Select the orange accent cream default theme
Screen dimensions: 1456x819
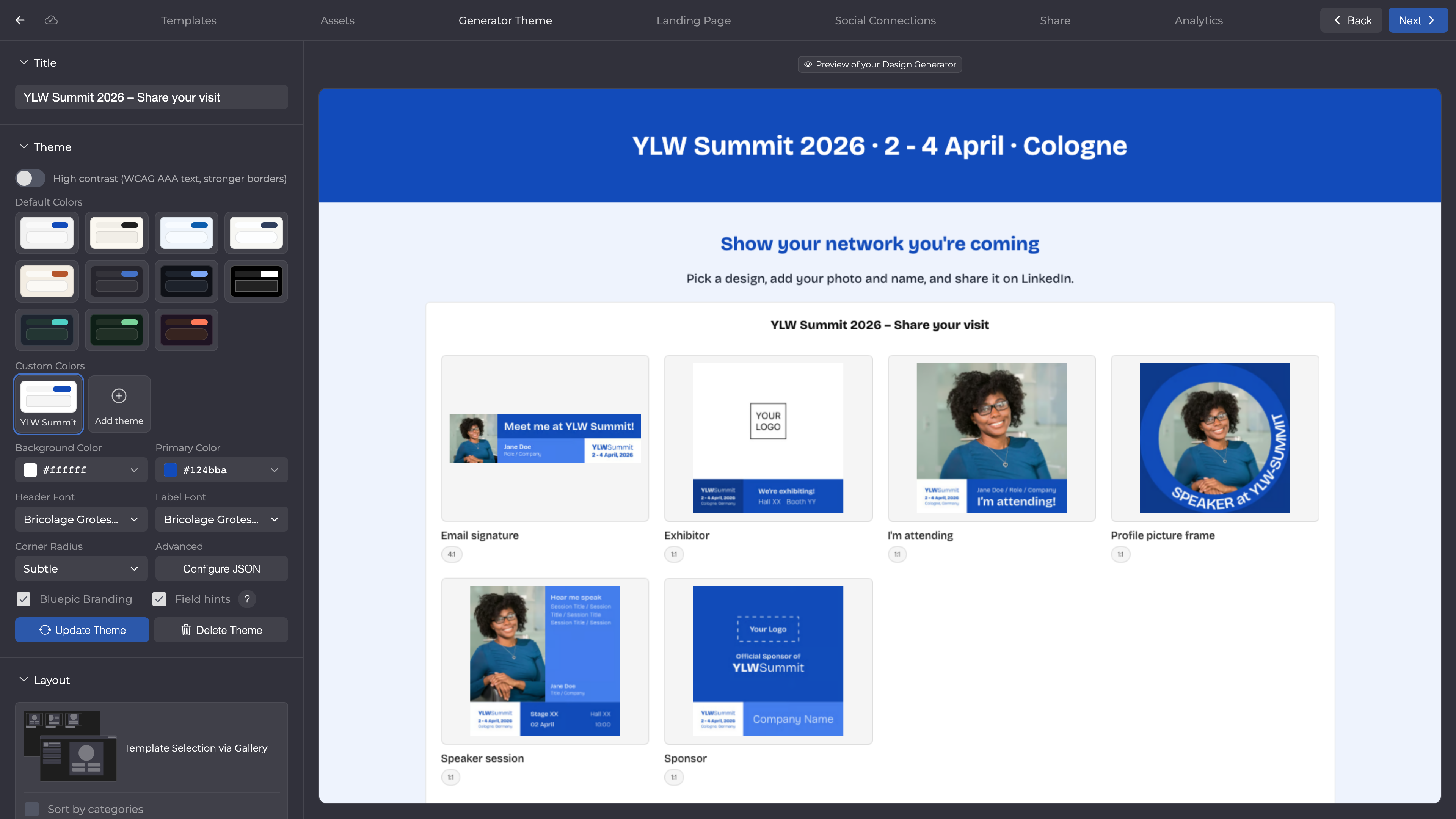point(47,281)
